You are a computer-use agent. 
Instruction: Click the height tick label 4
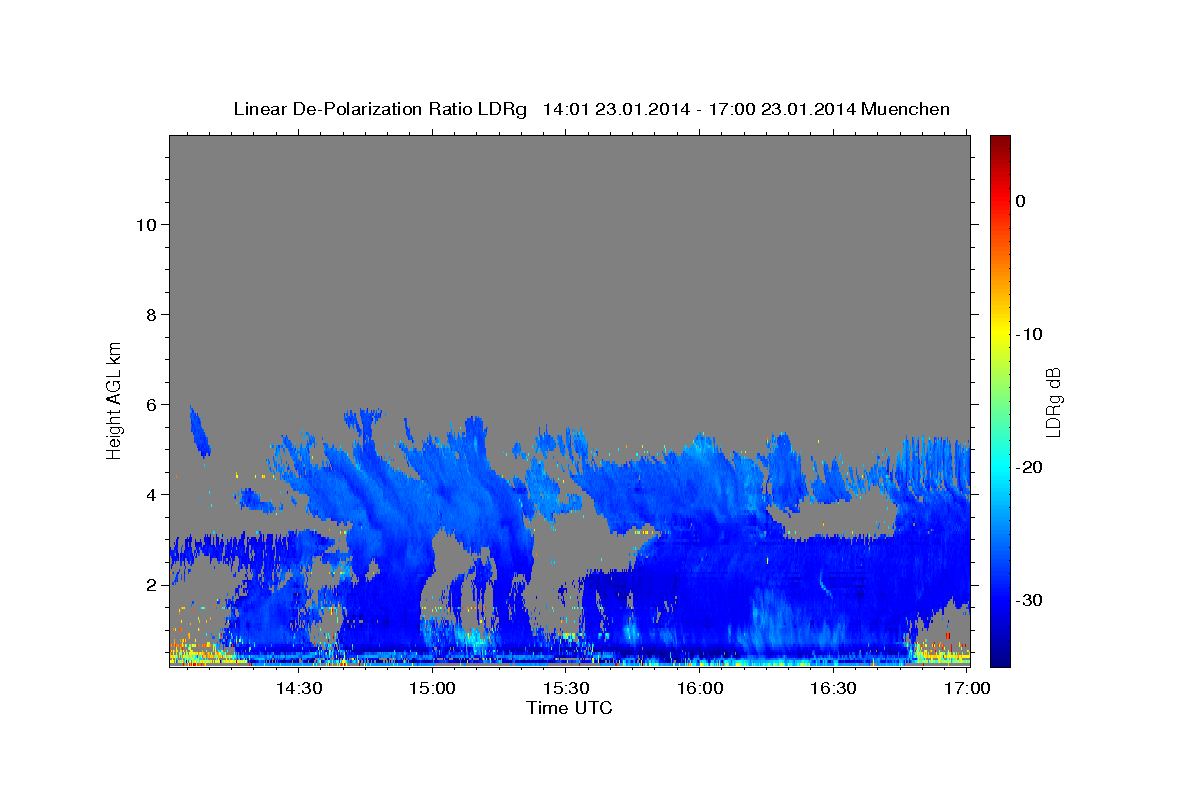pyautogui.click(x=152, y=495)
